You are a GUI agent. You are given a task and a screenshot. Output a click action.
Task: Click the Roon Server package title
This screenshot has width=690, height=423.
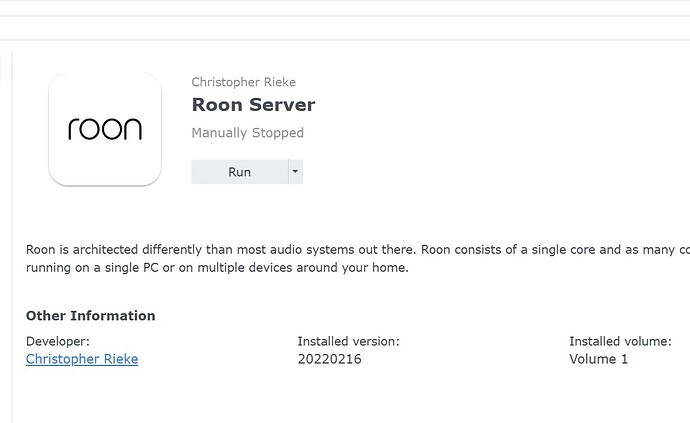pos(253,105)
